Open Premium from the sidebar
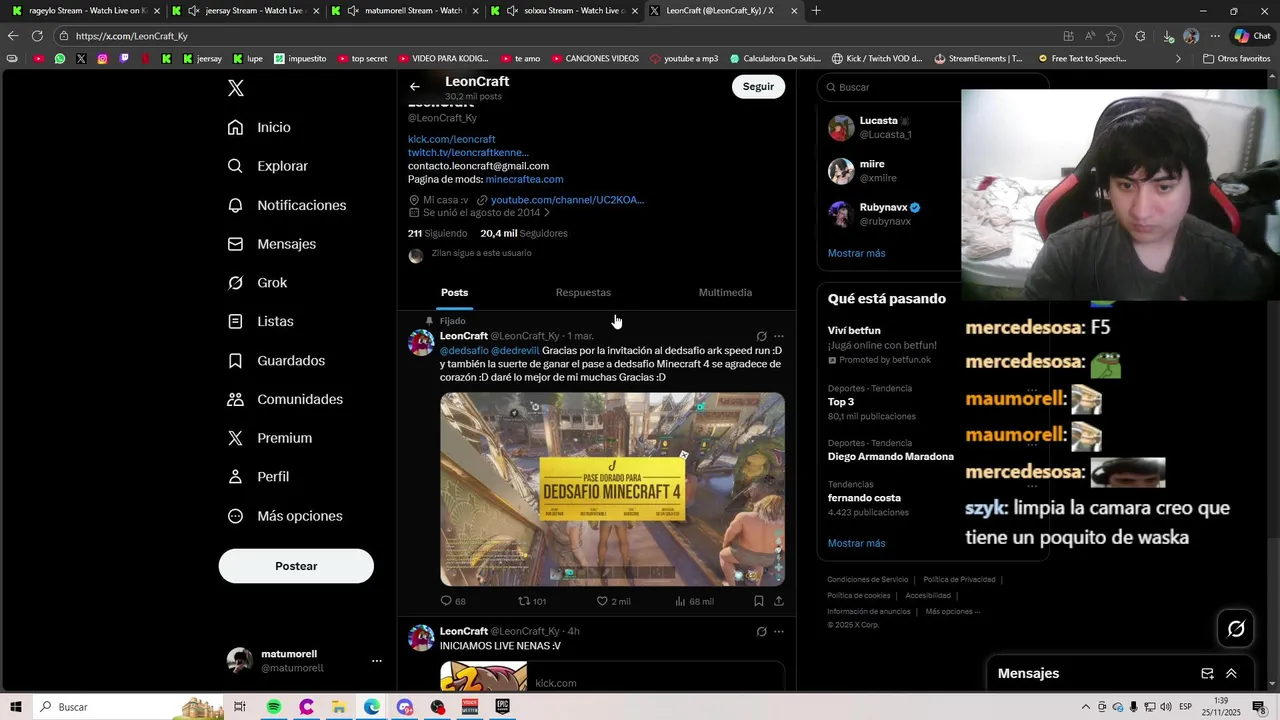Screen dimensions: 1280x720 269,438
